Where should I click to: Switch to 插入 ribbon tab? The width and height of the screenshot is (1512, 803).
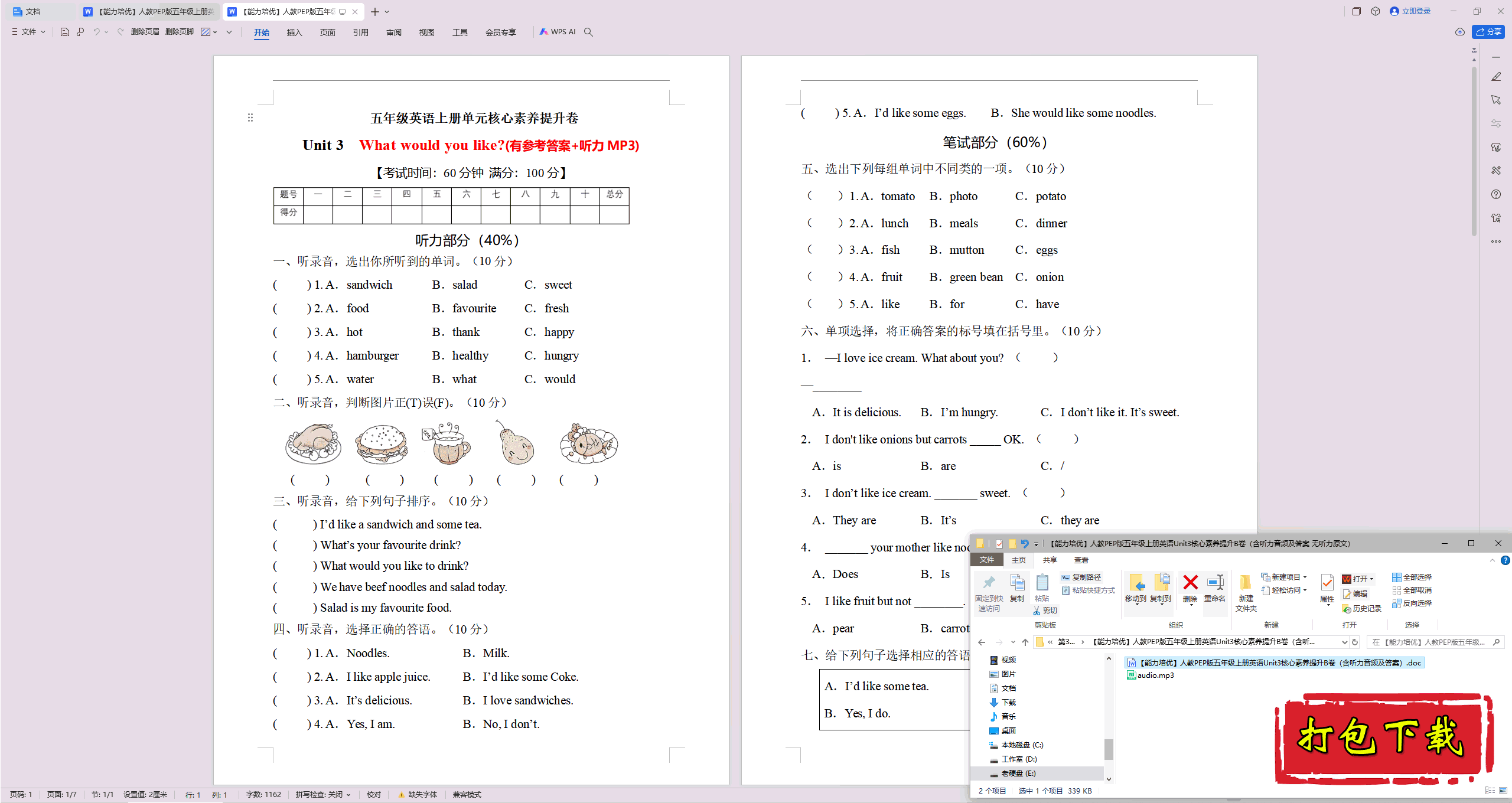[294, 32]
